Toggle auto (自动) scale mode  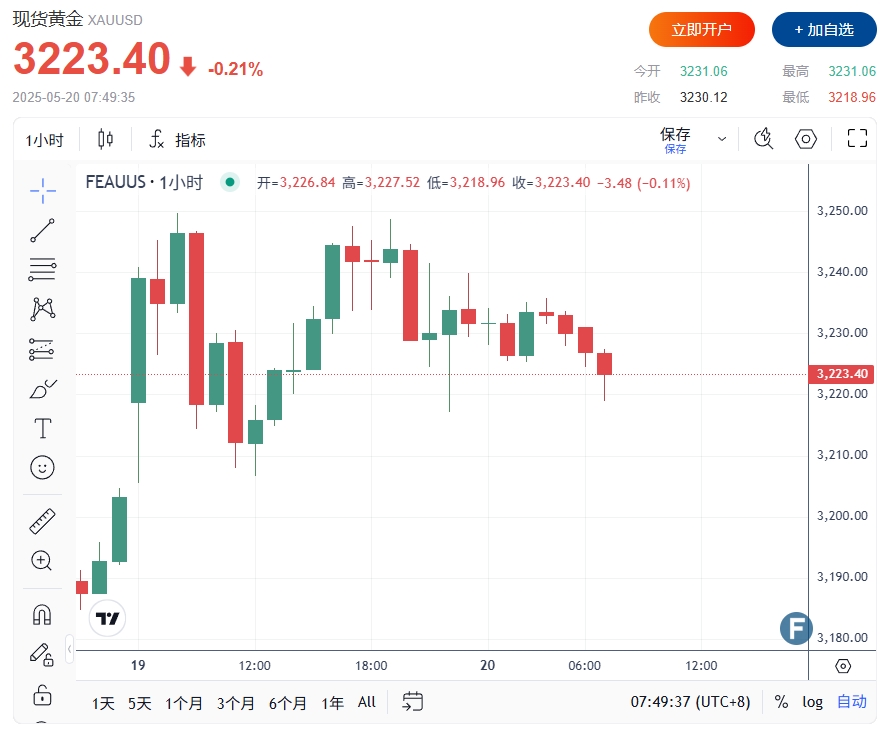851,702
